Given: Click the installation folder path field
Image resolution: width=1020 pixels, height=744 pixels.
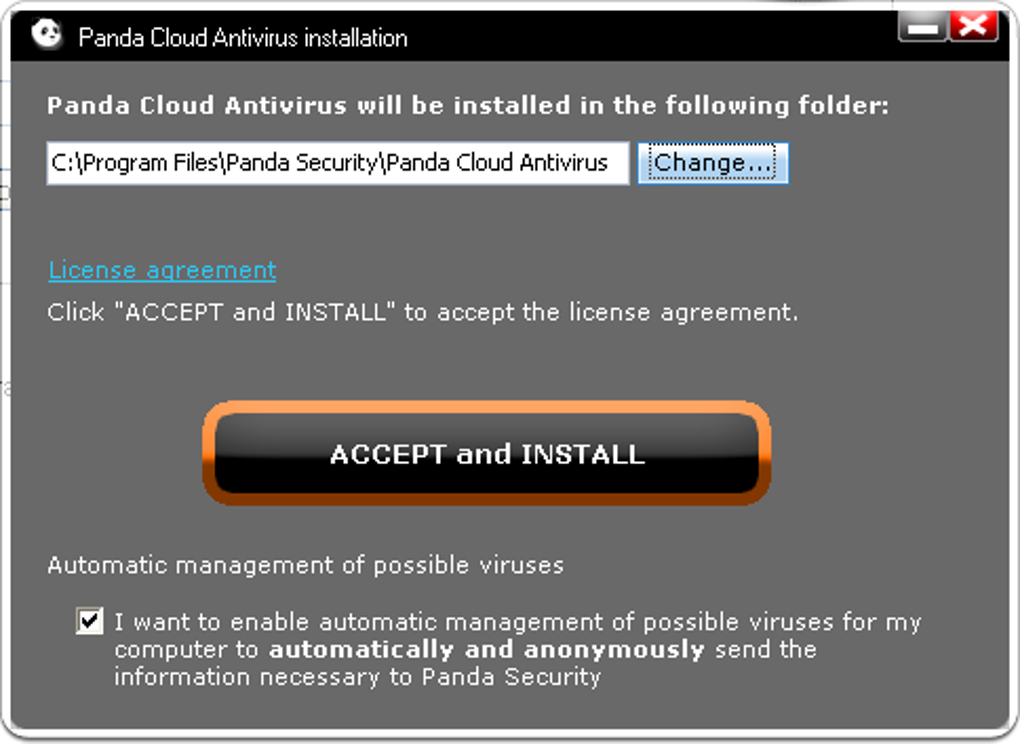Looking at the screenshot, I should [337, 163].
